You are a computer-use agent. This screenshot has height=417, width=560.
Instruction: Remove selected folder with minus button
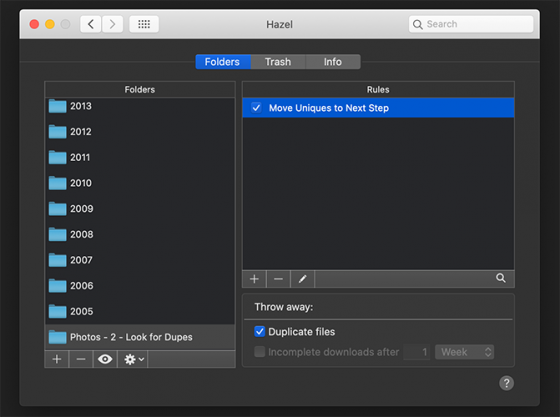pyautogui.click(x=81, y=359)
